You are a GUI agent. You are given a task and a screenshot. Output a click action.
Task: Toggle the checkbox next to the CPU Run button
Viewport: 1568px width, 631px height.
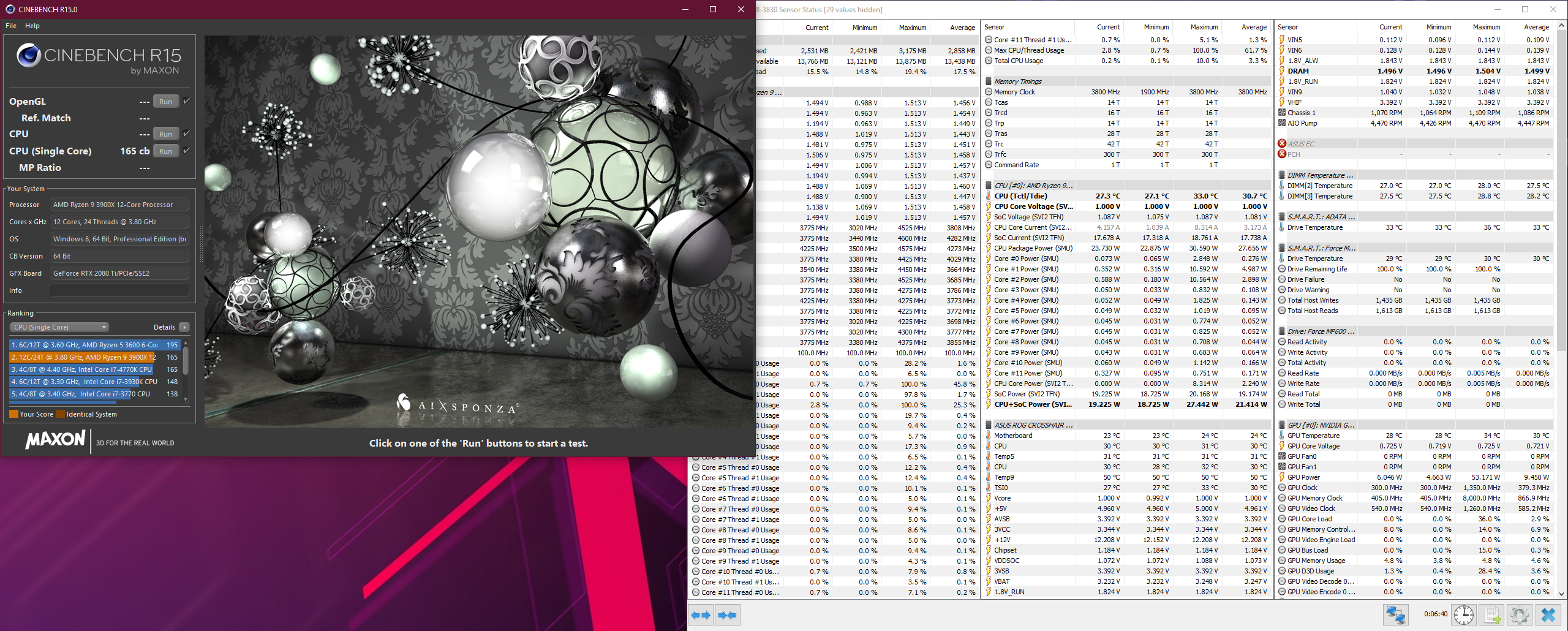[186, 134]
